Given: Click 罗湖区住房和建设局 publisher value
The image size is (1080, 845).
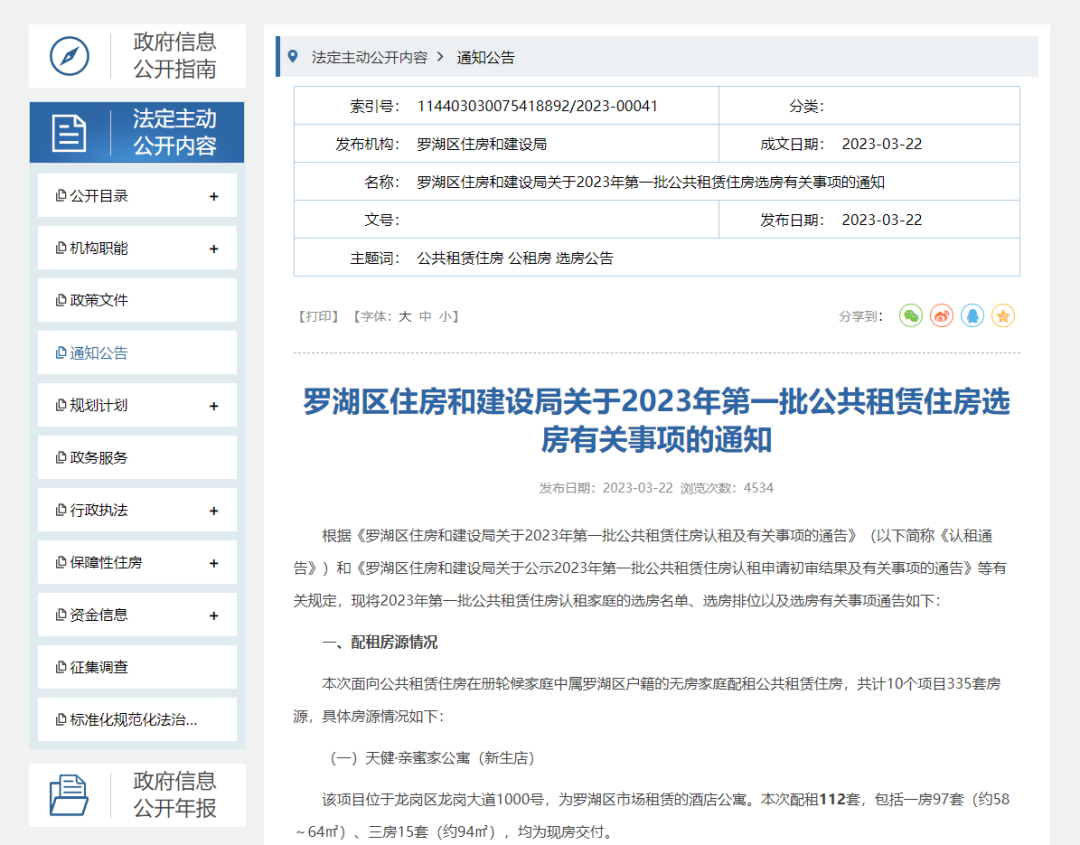Looking at the screenshot, I should point(481,144).
